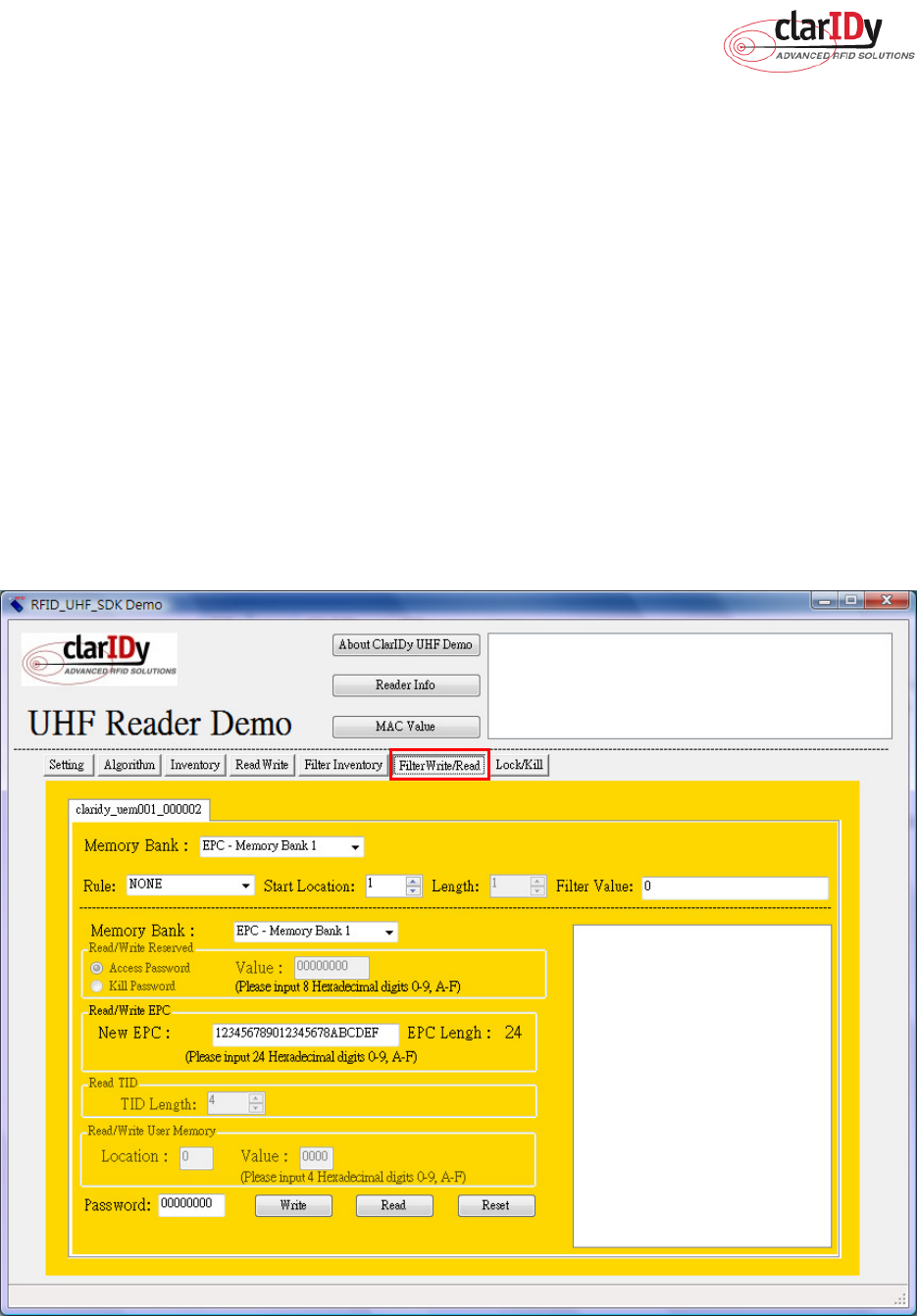Screen dimensions: 918x1316
Task: Click the result output list box
Action: tap(702, 1087)
